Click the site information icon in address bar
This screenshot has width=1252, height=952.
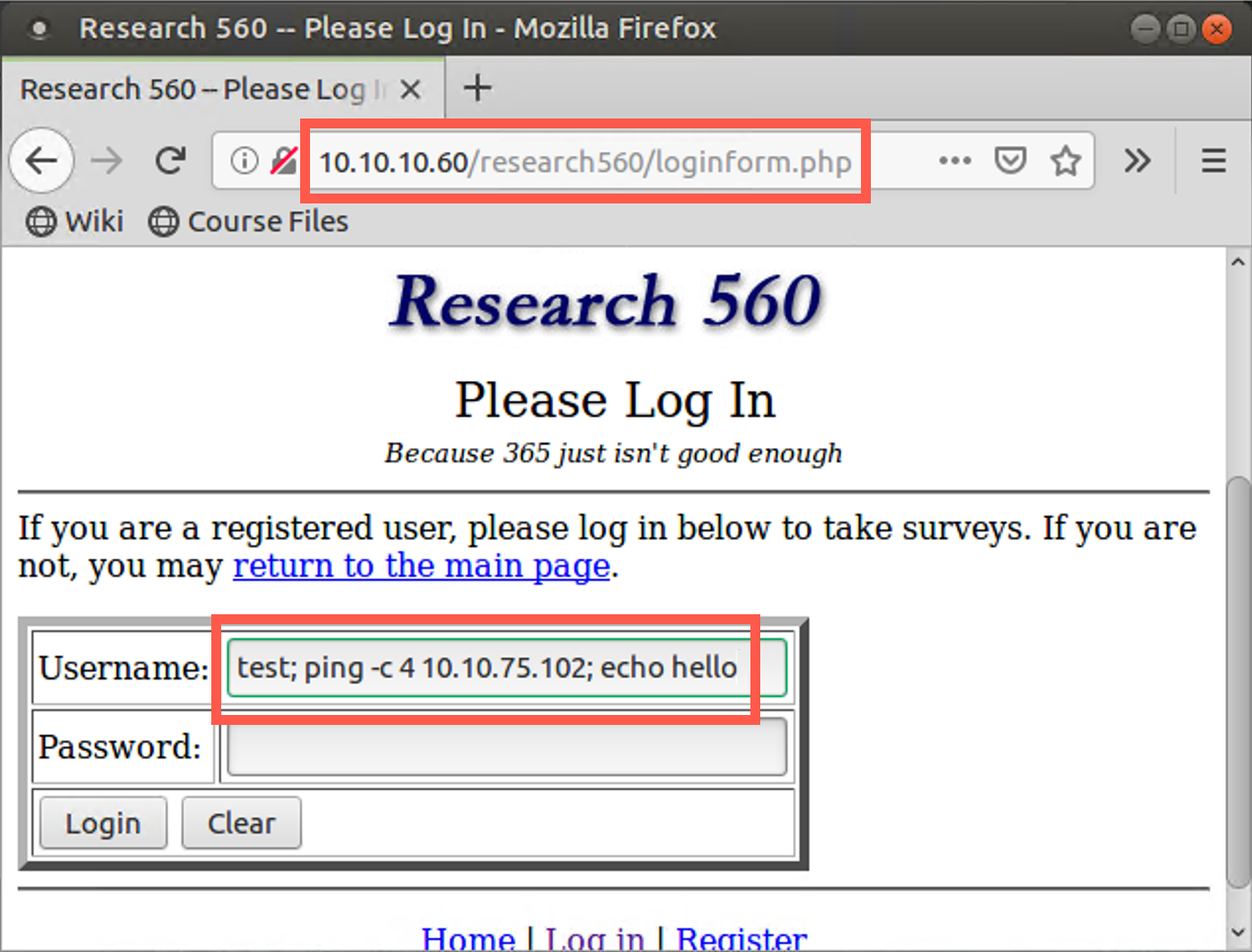243,160
